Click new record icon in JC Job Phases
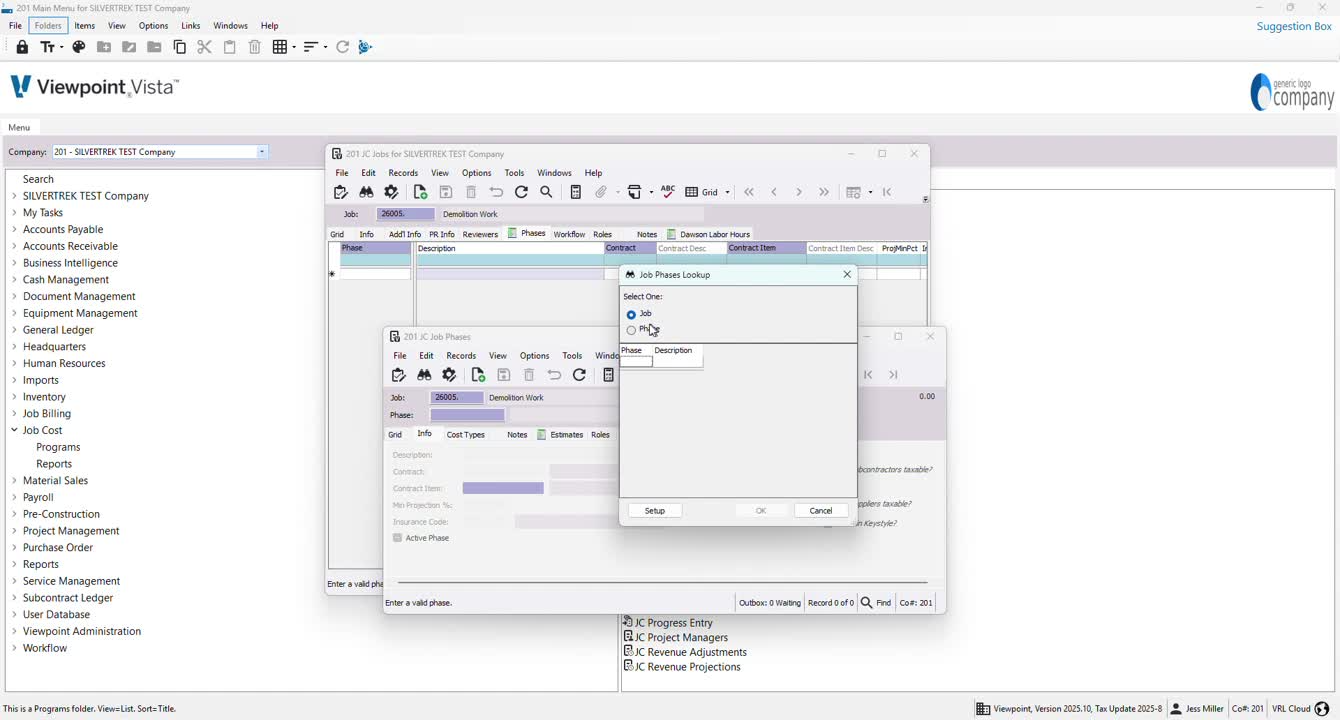Image resolution: width=1340 pixels, height=720 pixels. point(478,375)
